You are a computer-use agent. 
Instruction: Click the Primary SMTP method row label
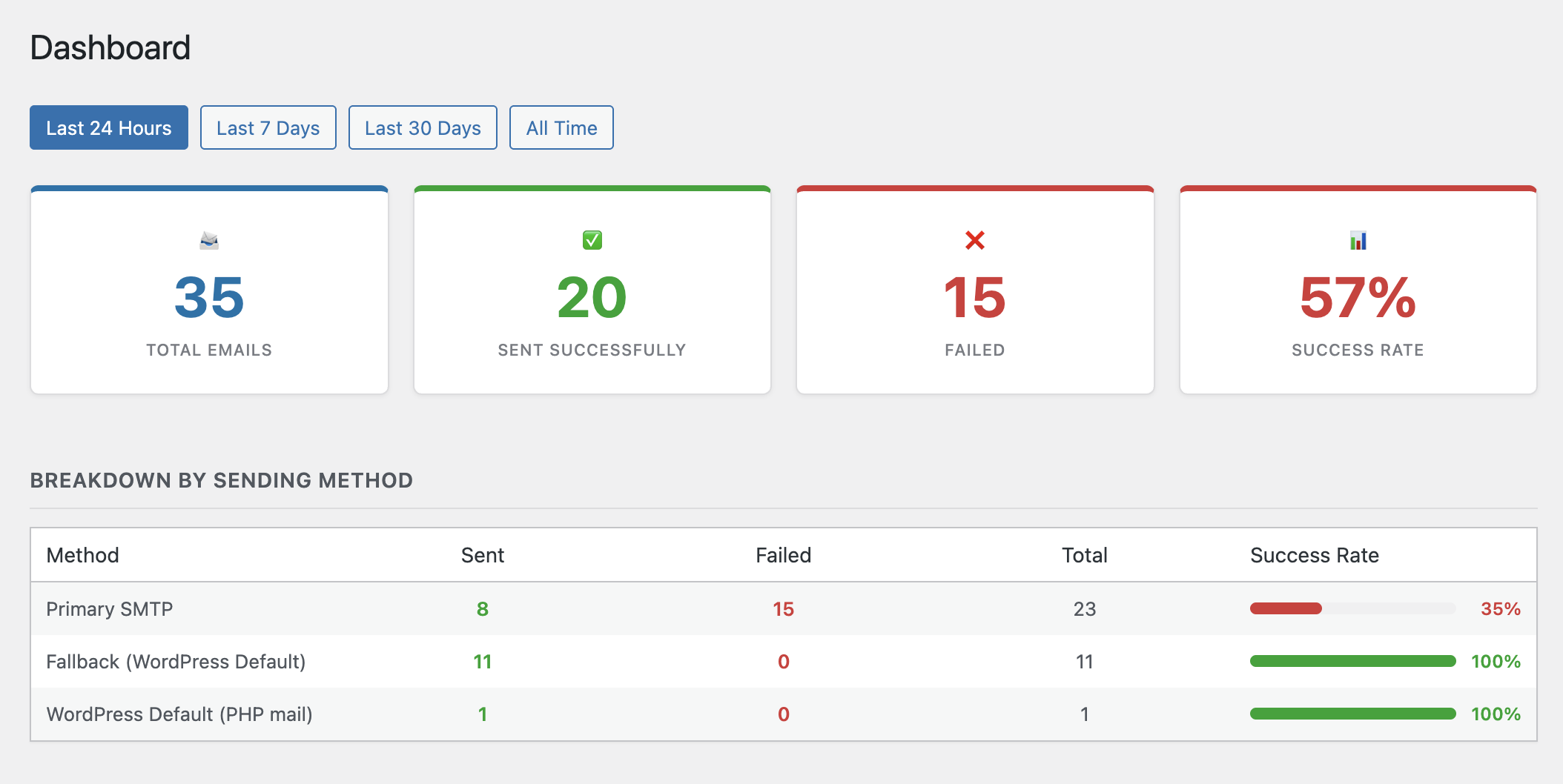(110, 609)
